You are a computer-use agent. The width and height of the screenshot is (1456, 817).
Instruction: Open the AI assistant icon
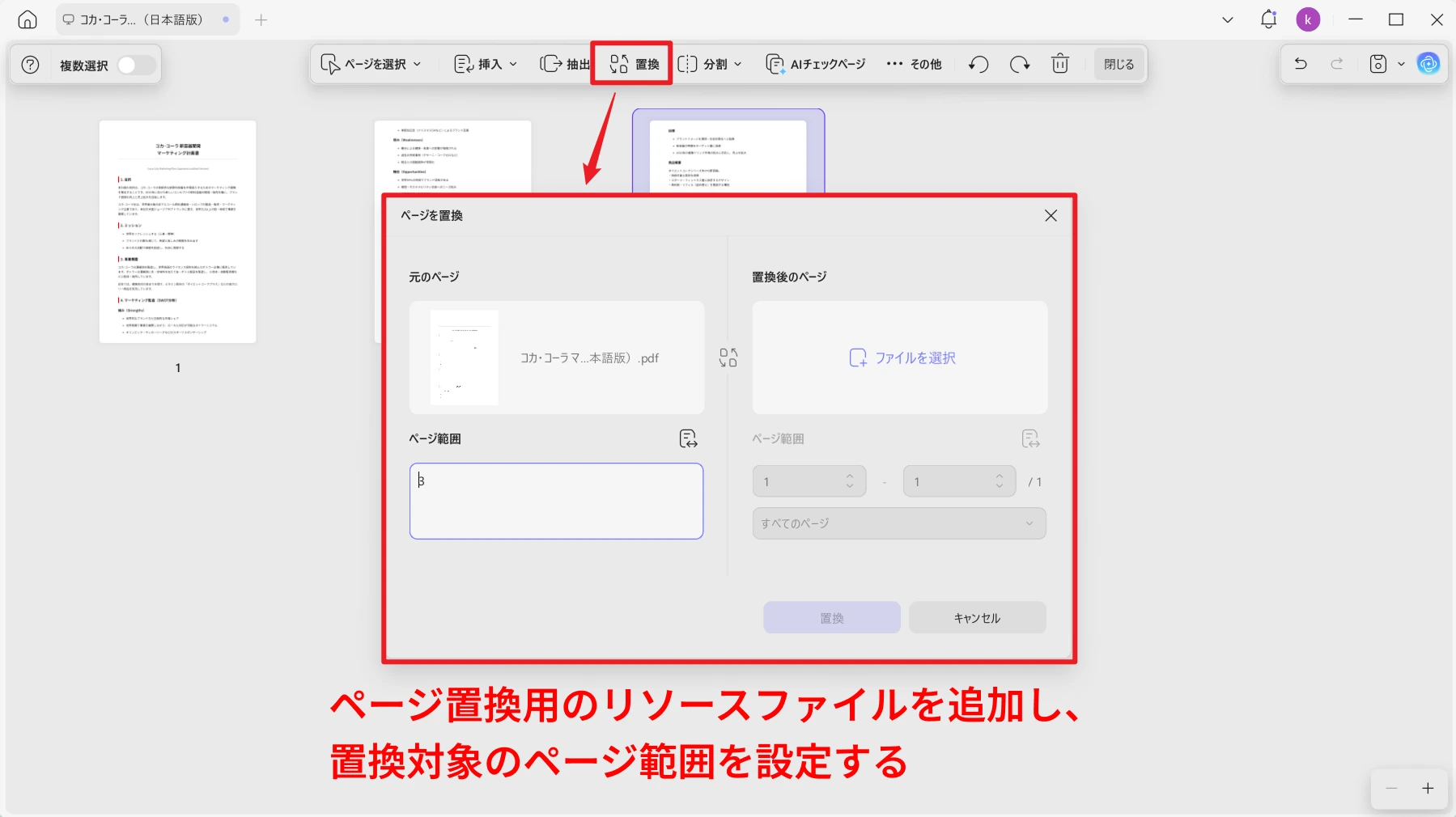coord(1428,64)
